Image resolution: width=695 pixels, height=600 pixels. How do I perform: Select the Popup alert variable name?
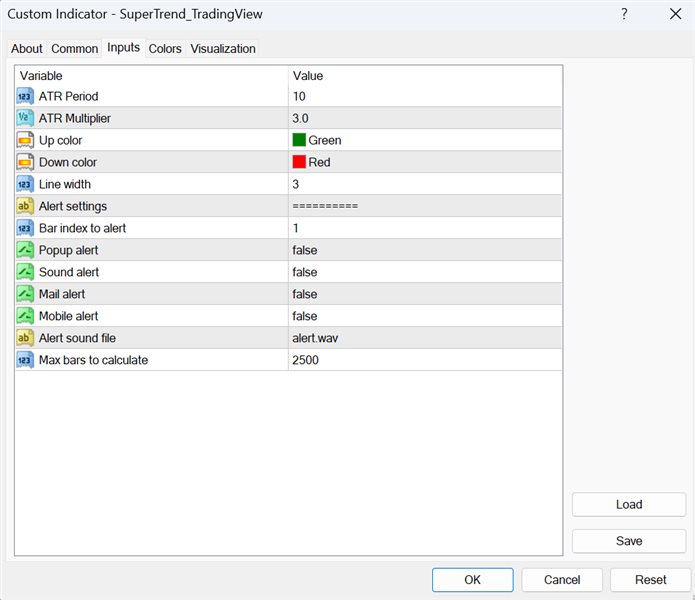(69, 250)
